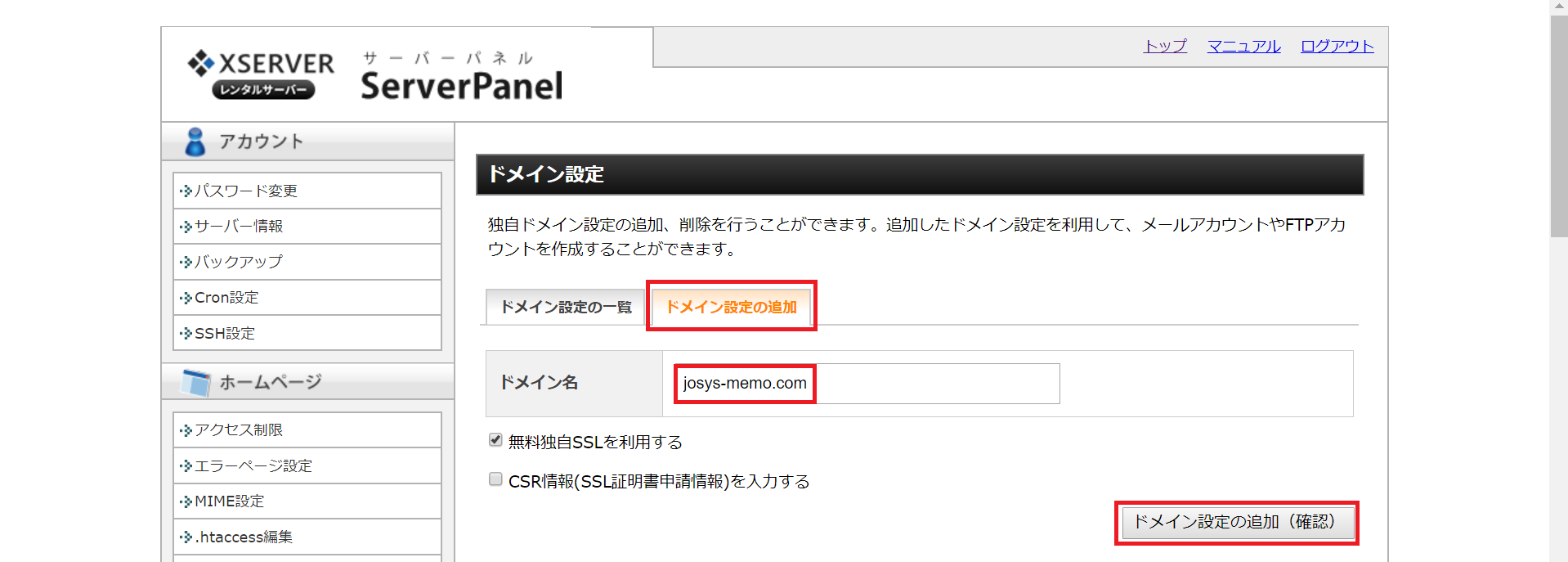Screen dimensions: 1568x562
Task: Click the page's vertical scrollbar
Action: point(1558,123)
